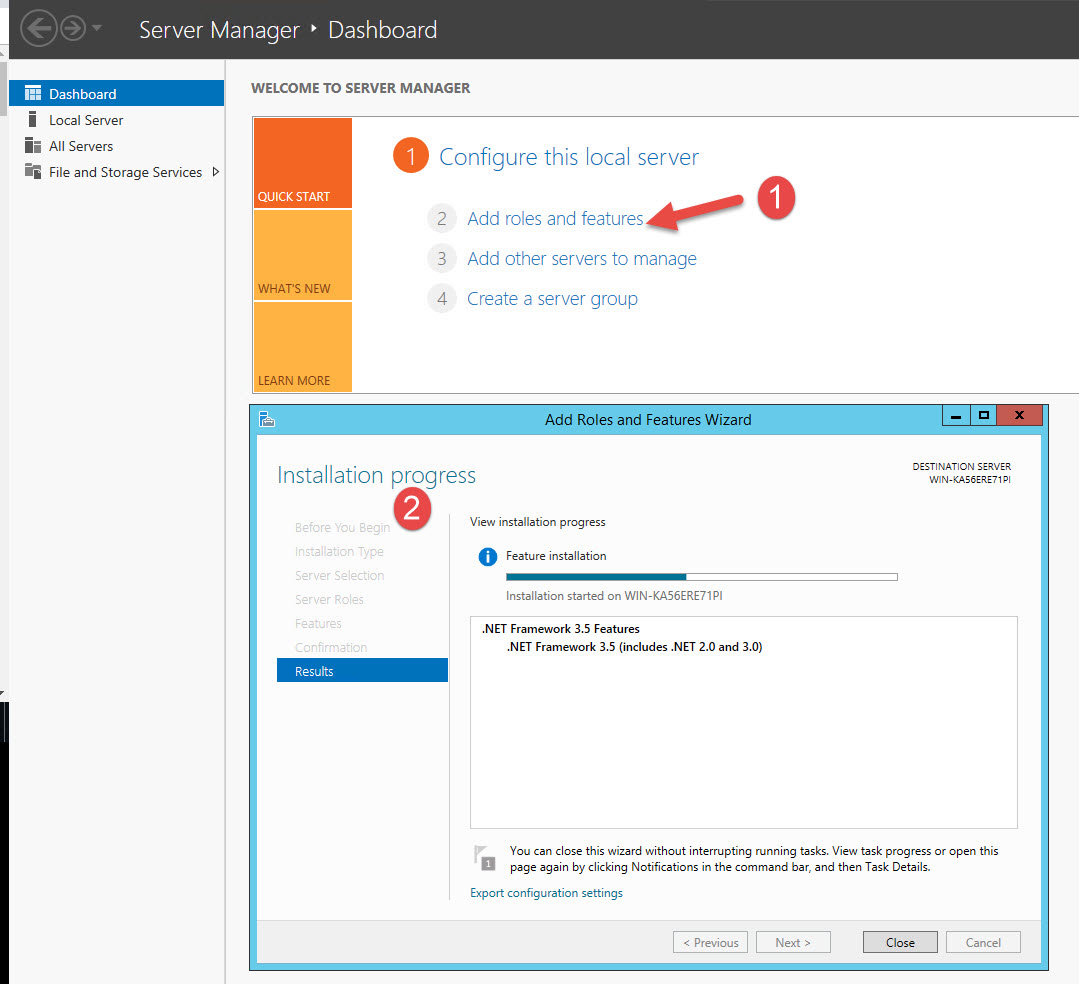Click the All Servers icon in sidebar

pyautogui.click(x=32, y=145)
